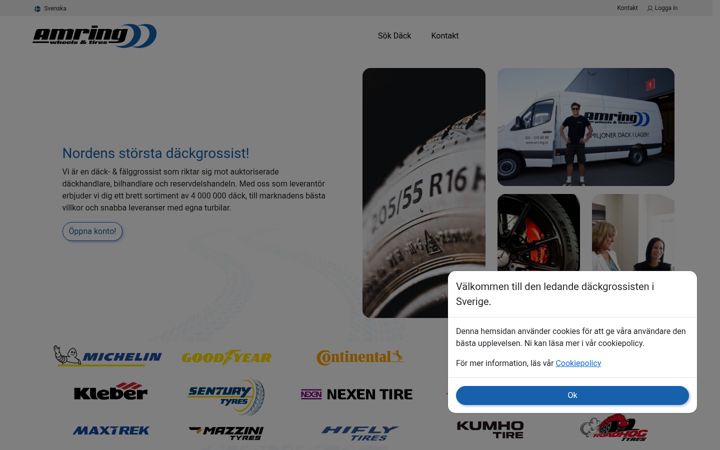This screenshot has width=720, height=450.
Task: Click the Amring delivery van photo
Action: [x=586, y=127]
